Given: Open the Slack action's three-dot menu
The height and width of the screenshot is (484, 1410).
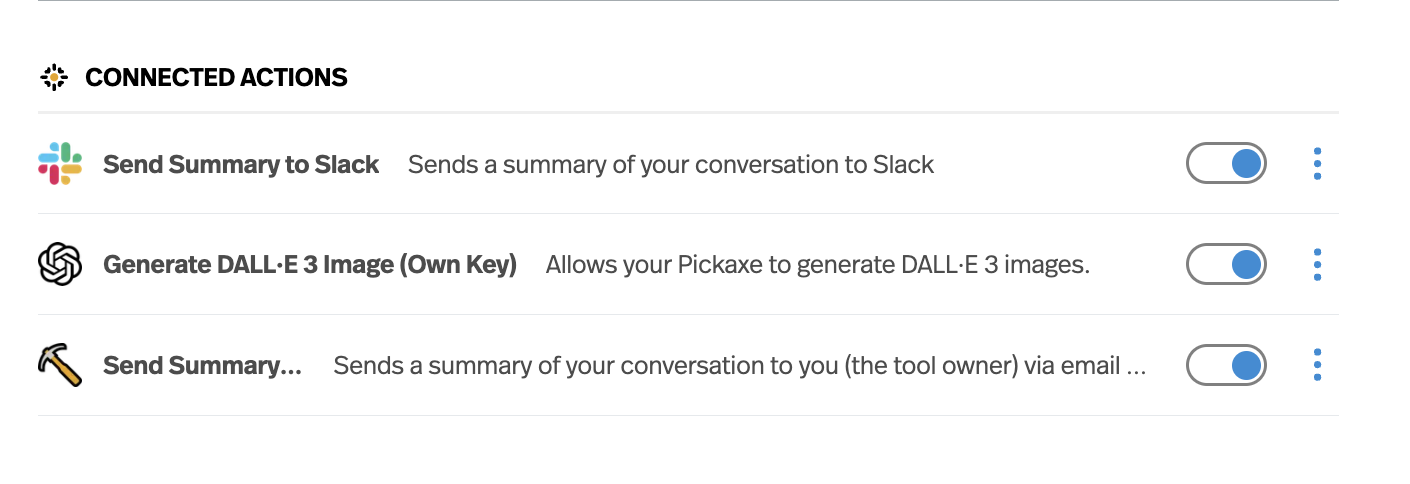Looking at the screenshot, I should [x=1317, y=164].
